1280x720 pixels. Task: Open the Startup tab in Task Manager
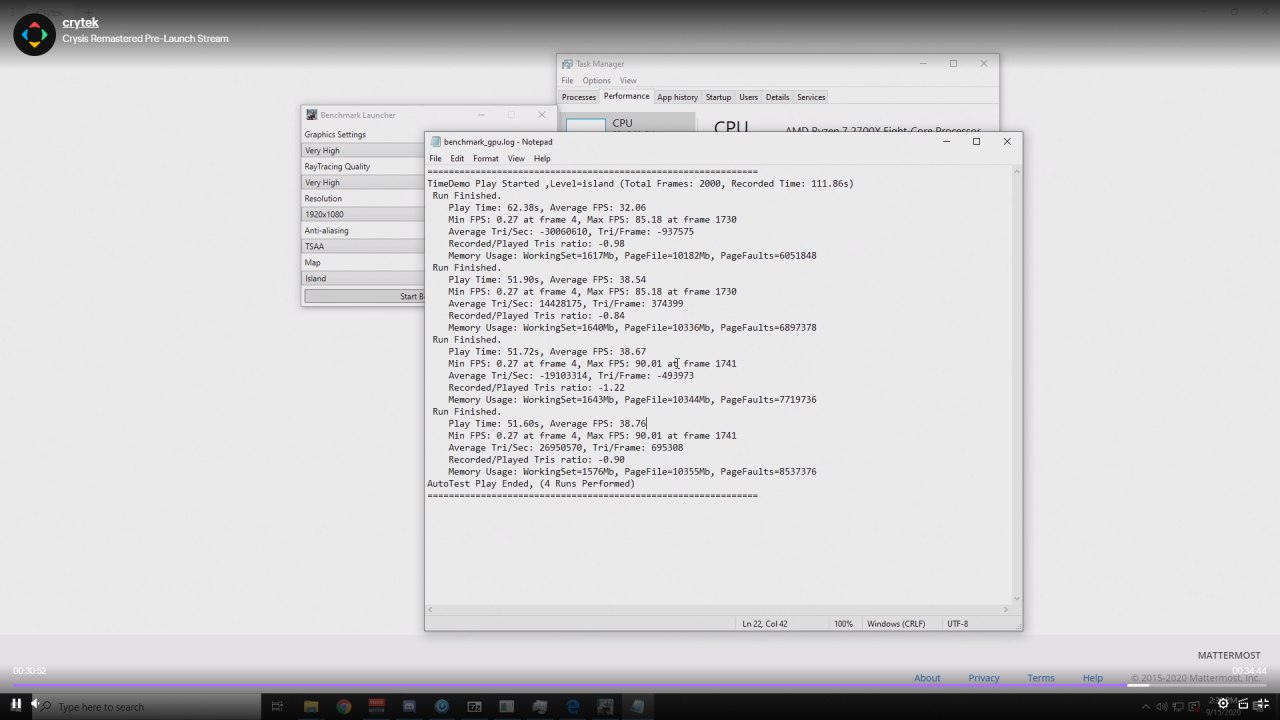718,97
